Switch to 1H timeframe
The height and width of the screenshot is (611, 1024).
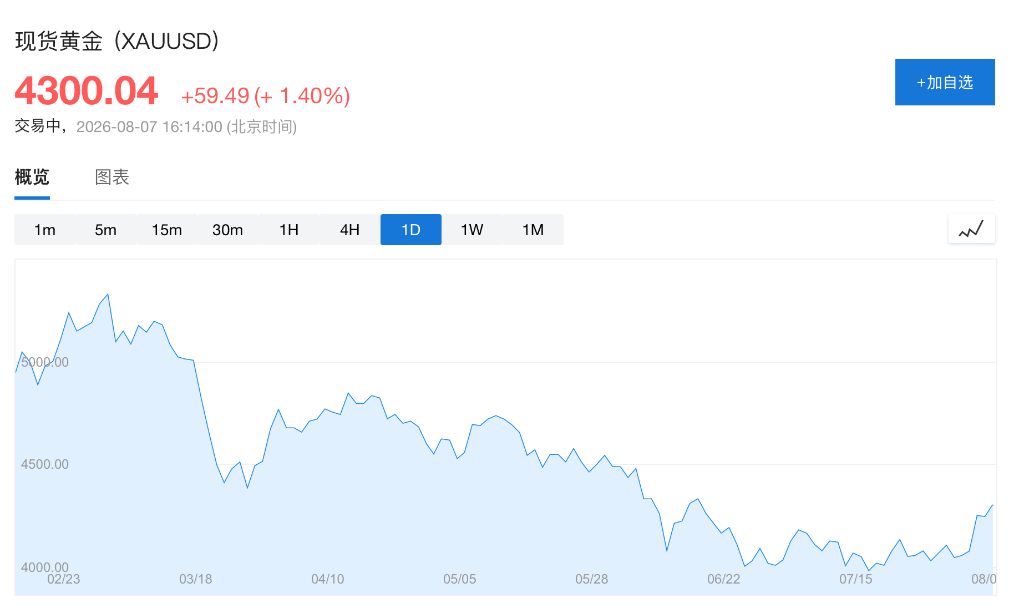[x=289, y=230]
